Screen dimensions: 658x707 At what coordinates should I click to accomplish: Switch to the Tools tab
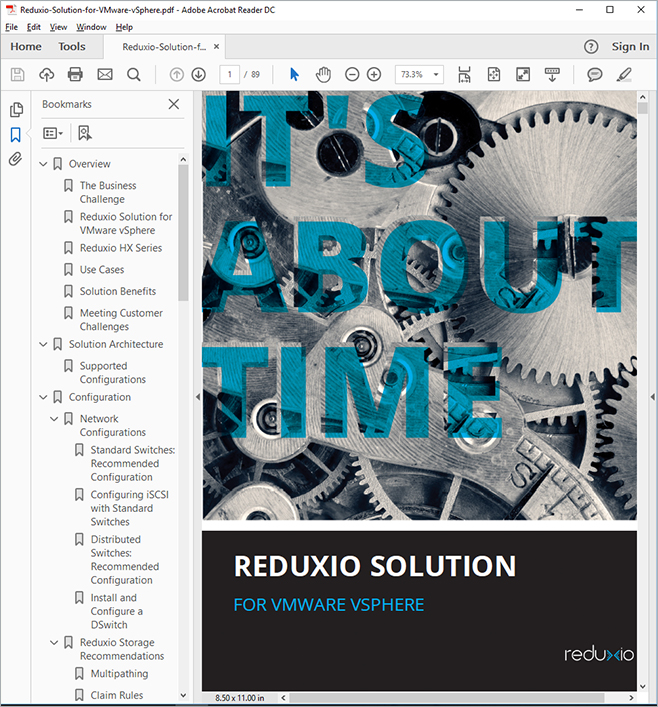pos(72,46)
